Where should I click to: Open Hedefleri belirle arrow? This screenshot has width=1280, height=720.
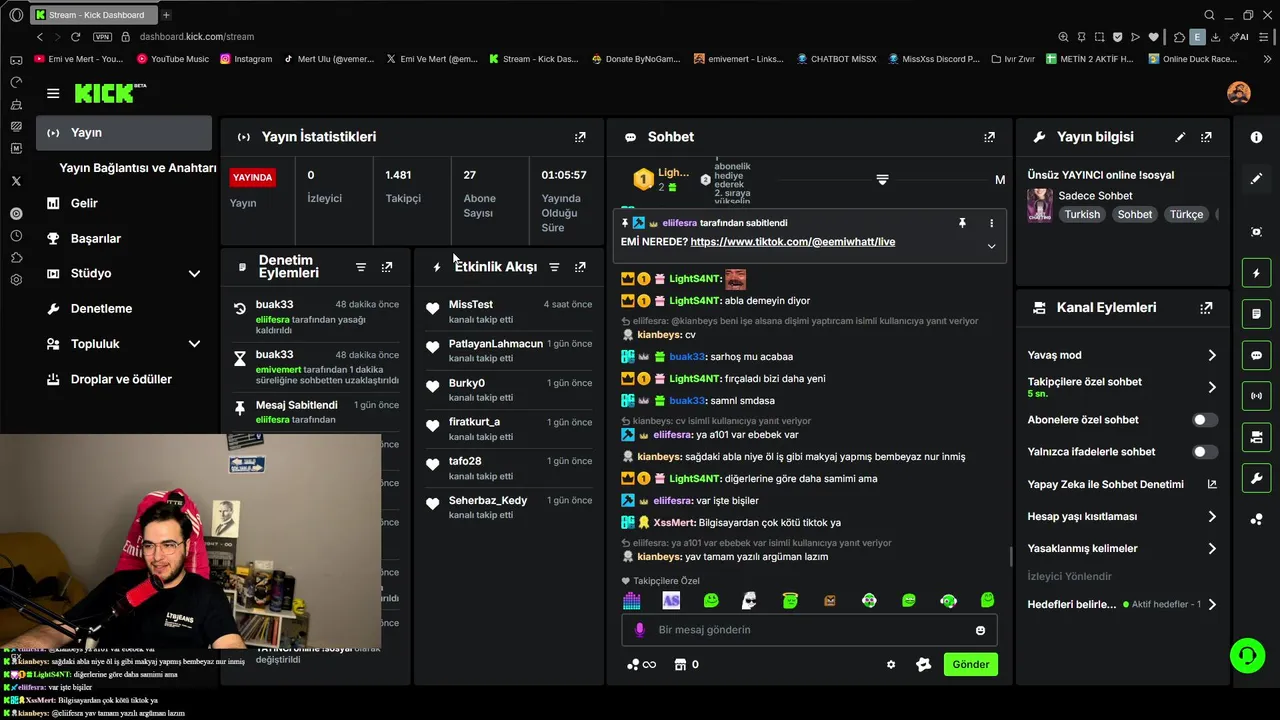point(1211,604)
